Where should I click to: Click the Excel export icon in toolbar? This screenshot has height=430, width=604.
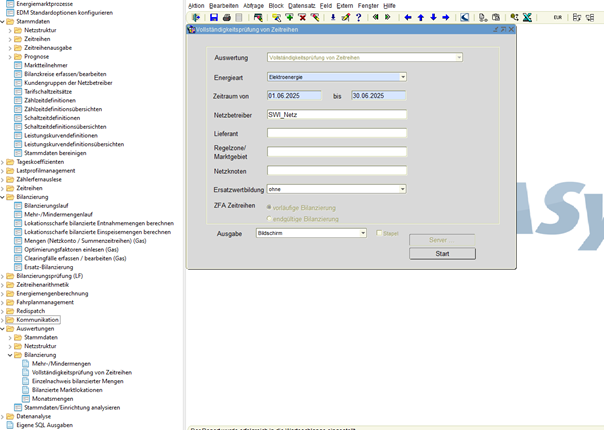tap(527, 17)
